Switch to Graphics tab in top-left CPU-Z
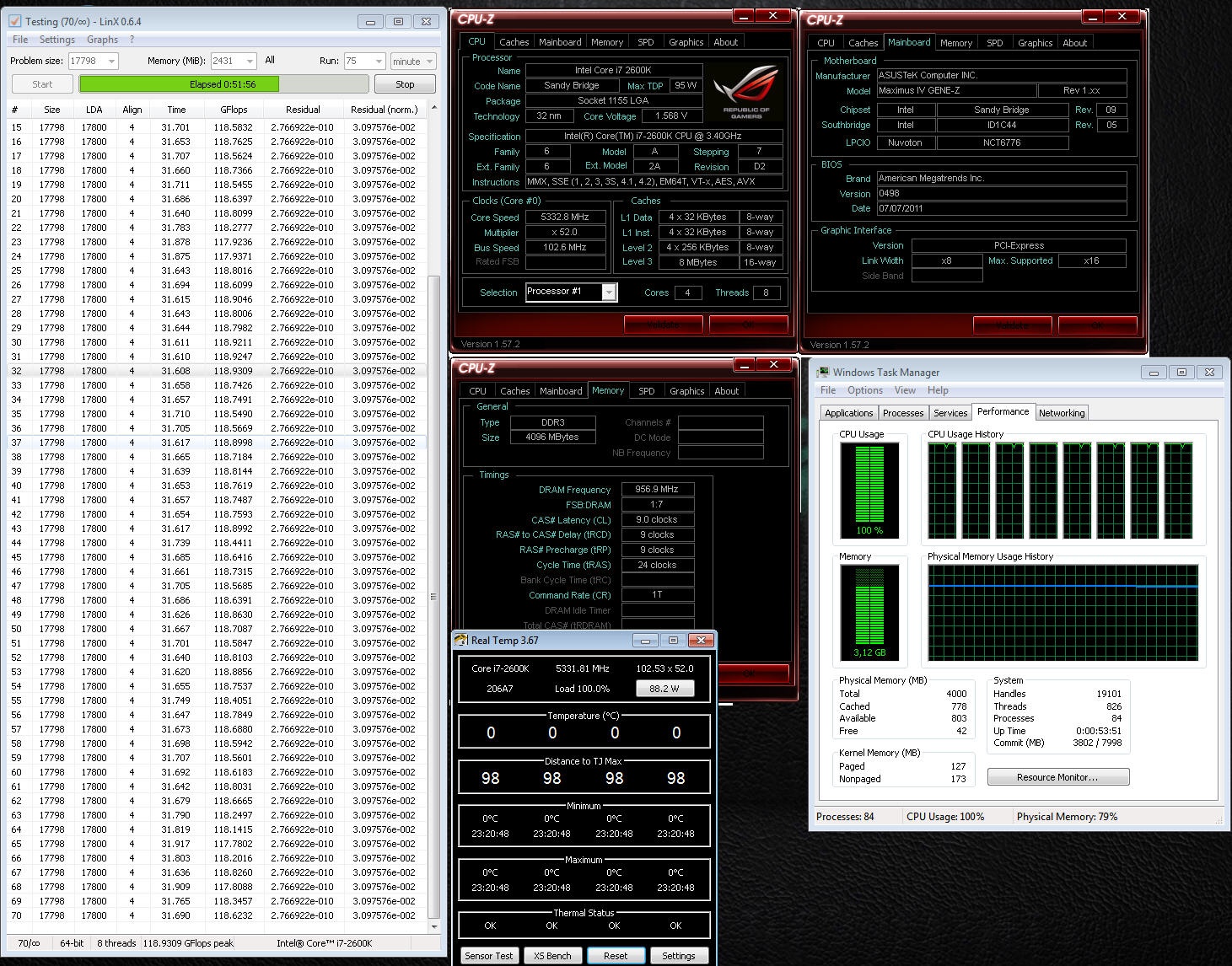1232x966 pixels. [x=686, y=42]
